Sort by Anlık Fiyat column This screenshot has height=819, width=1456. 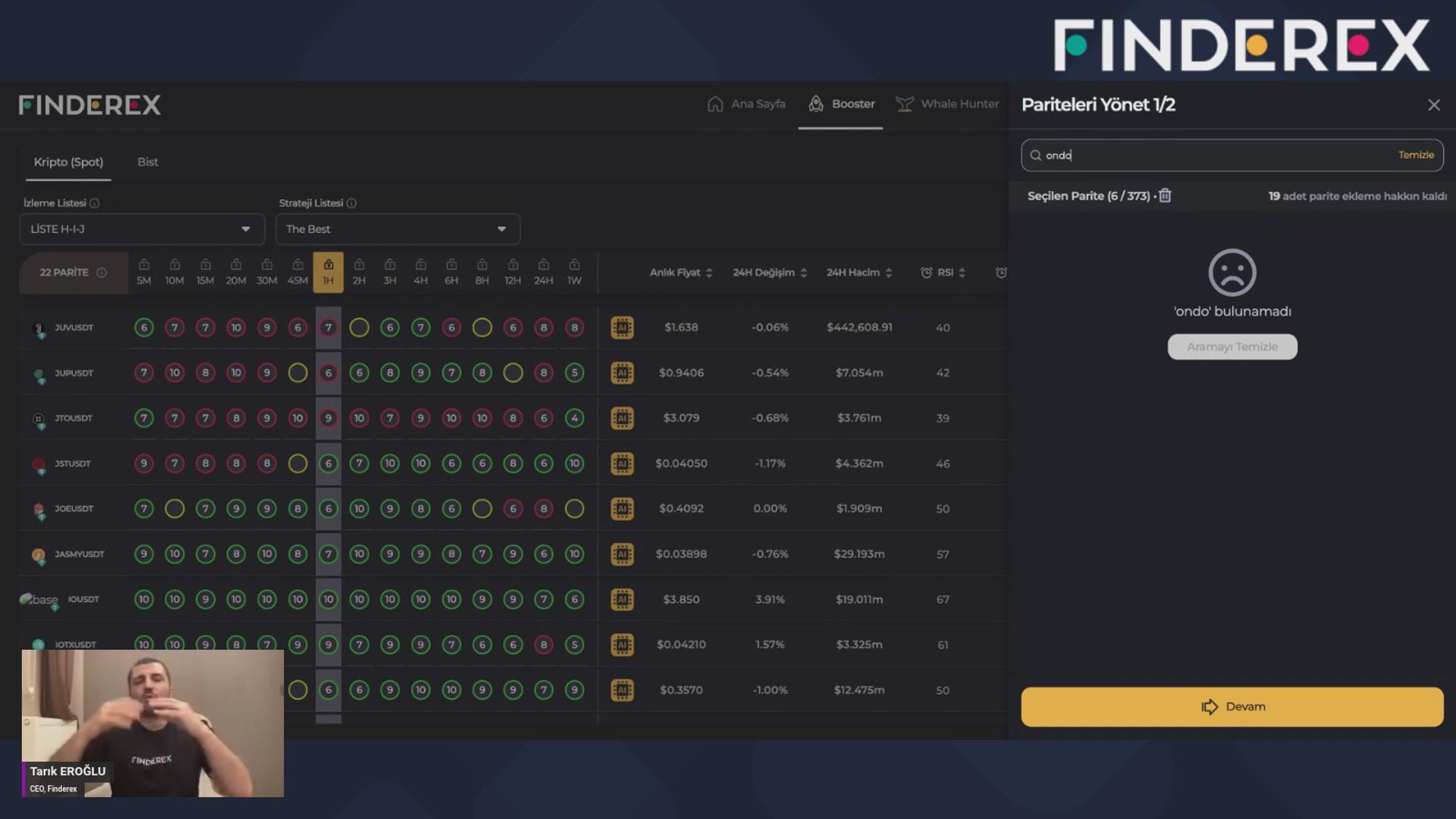(x=680, y=272)
